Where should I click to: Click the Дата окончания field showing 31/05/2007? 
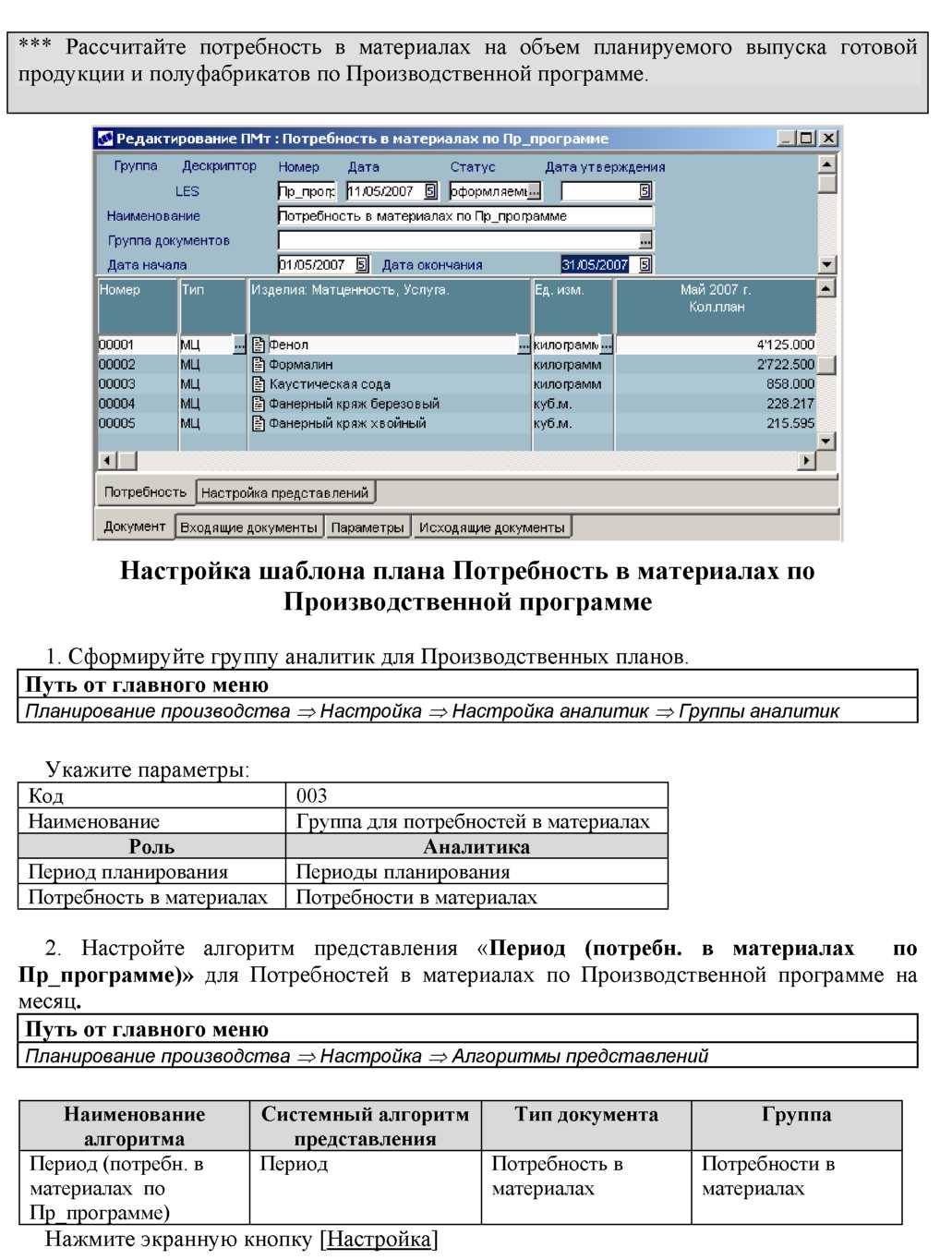(x=599, y=264)
